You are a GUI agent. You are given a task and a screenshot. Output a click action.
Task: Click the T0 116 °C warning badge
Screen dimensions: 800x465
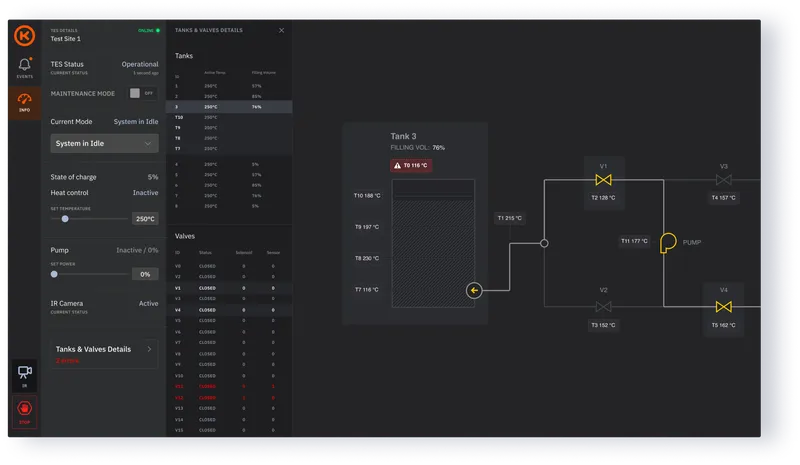tap(411, 165)
